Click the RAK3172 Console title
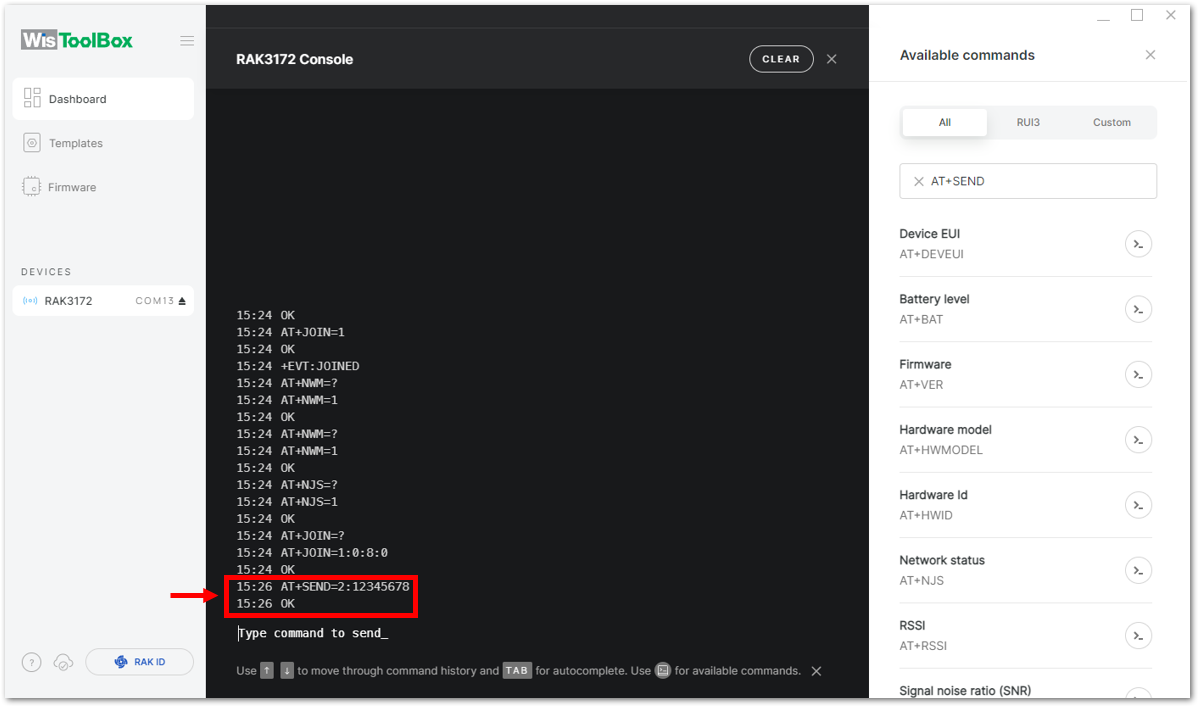This screenshot has width=1199, height=707. (294, 59)
